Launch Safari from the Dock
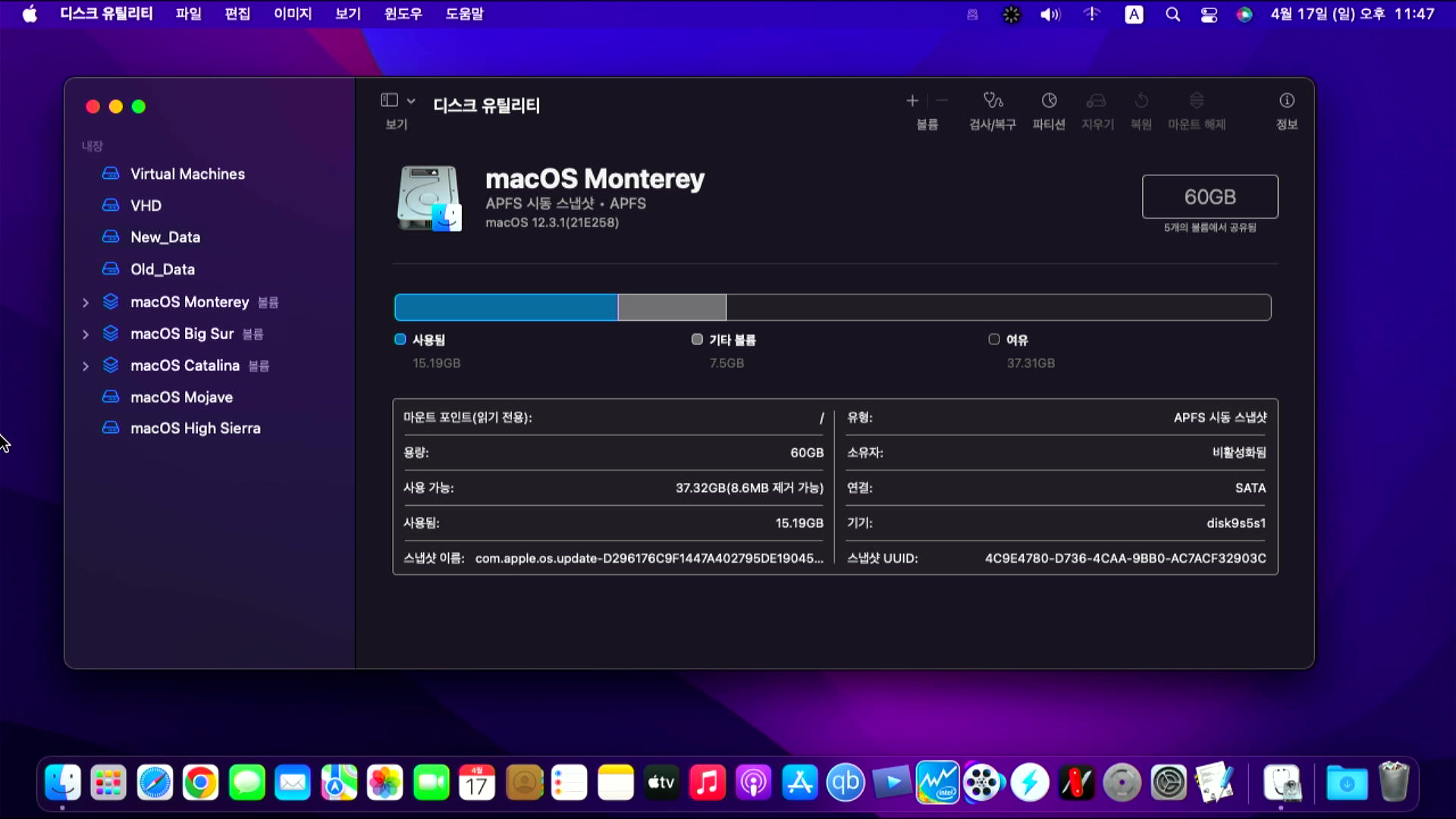Viewport: 1456px width, 819px height. pos(155,783)
